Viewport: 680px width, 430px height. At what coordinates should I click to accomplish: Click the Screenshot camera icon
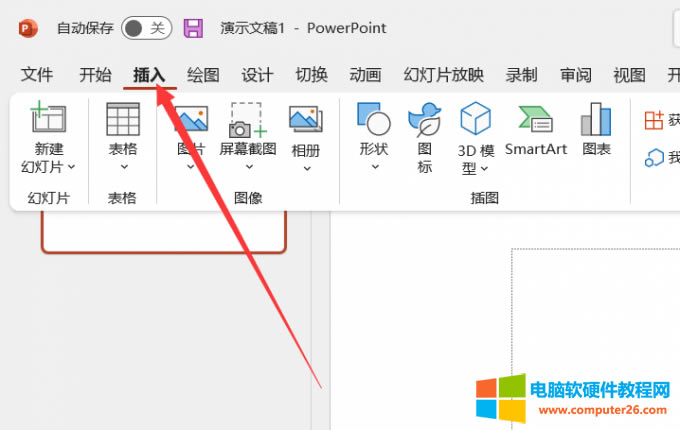247,119
